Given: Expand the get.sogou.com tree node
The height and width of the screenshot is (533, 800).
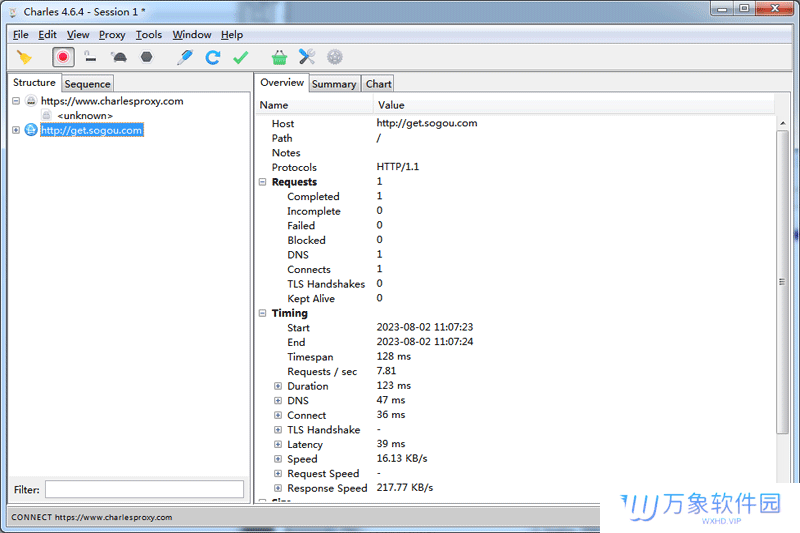Looking at the screenshot, I should (16, 130).
